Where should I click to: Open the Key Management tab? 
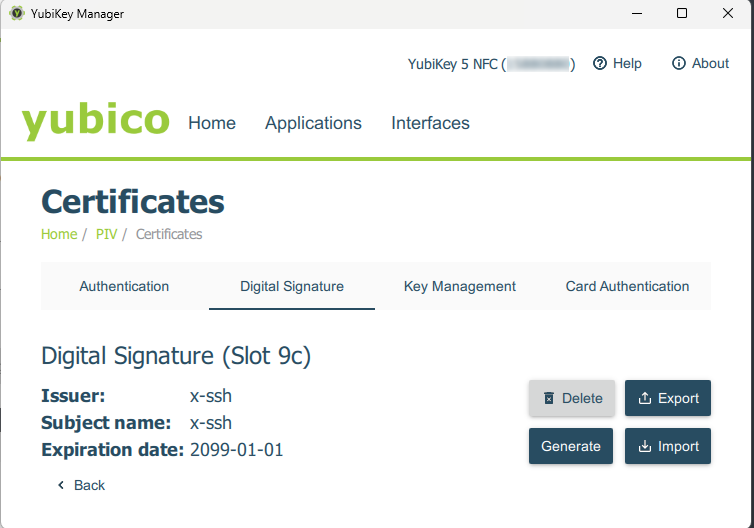(460, 286)
